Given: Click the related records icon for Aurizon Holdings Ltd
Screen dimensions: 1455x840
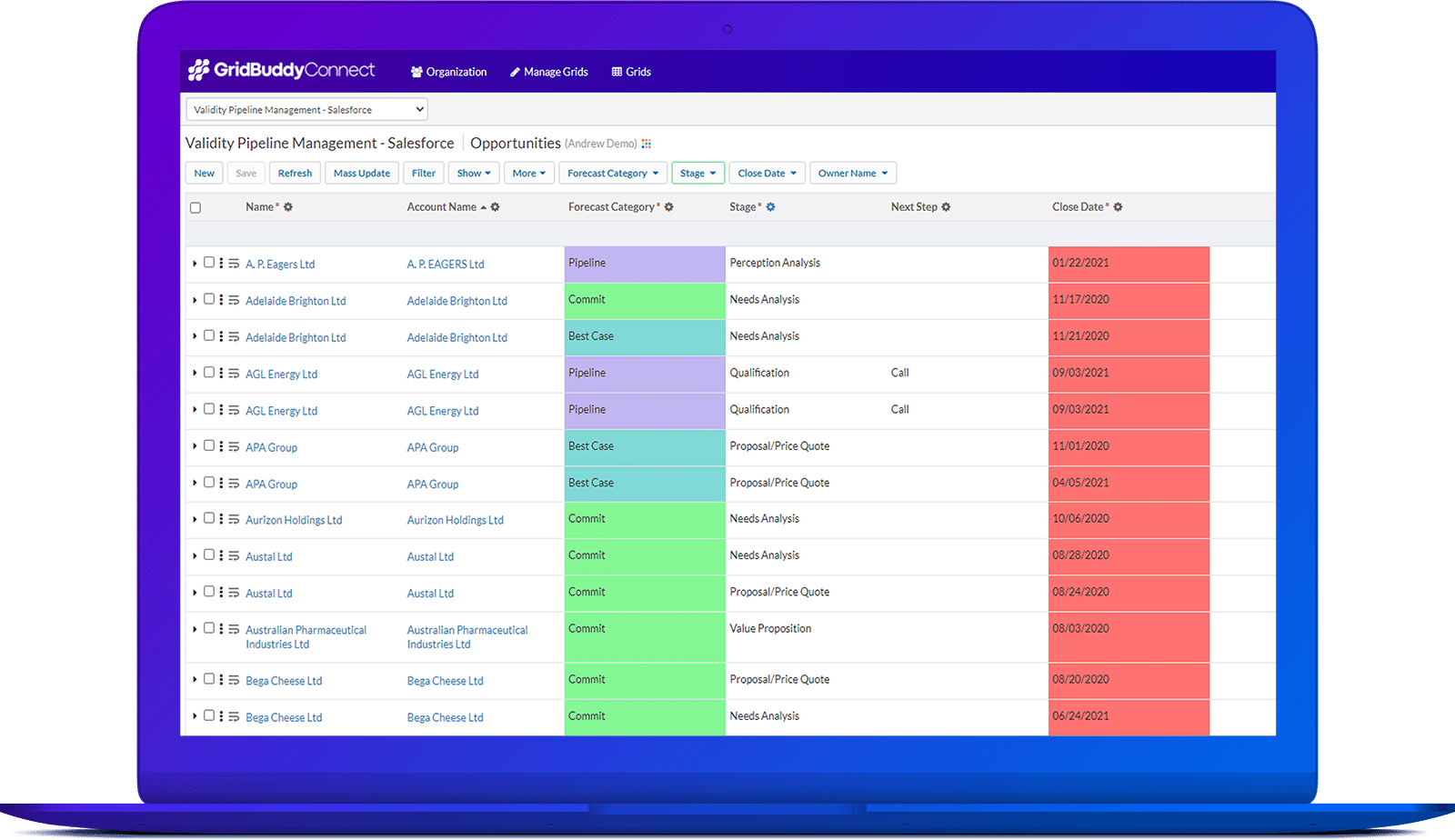Looking at the screenshot, I should 234,520.
